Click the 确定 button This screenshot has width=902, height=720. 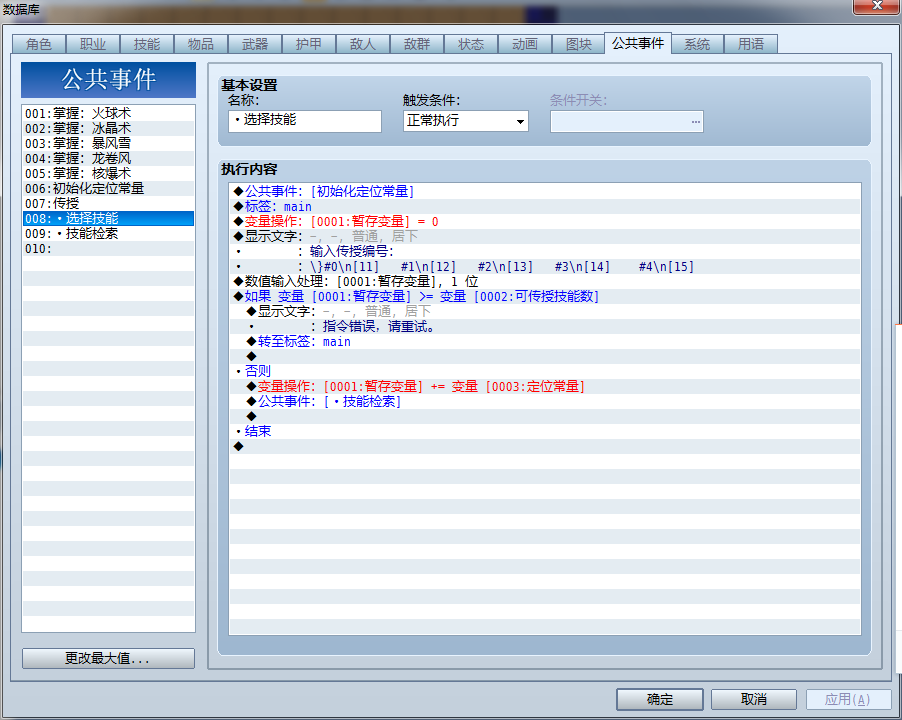tap(659, 699)
